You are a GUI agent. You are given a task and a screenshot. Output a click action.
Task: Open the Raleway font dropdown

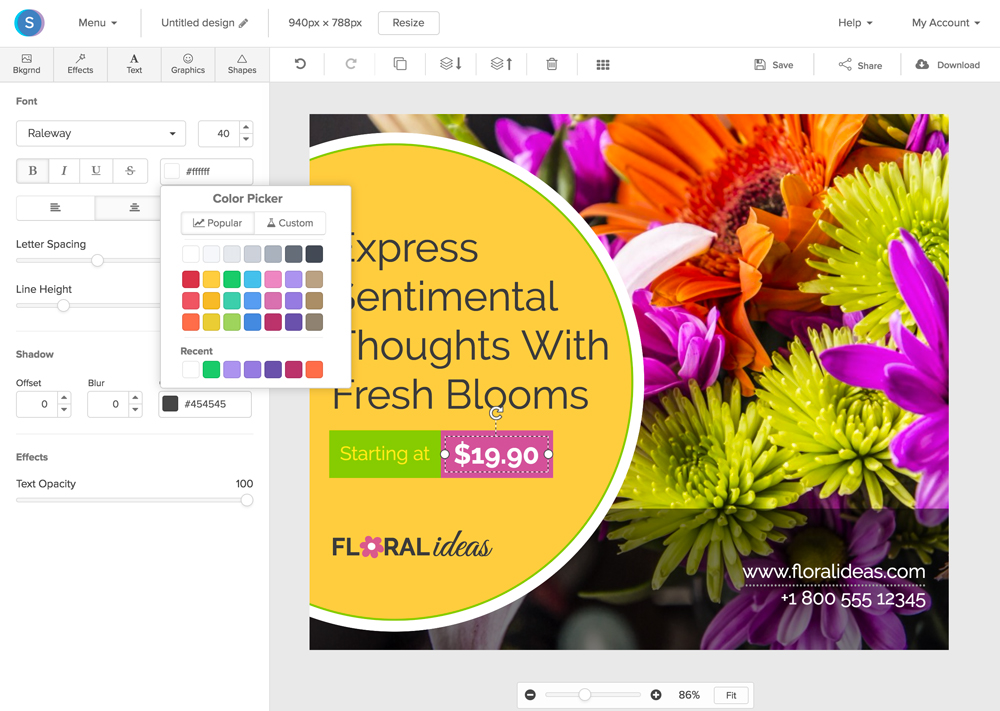point(100,133)
